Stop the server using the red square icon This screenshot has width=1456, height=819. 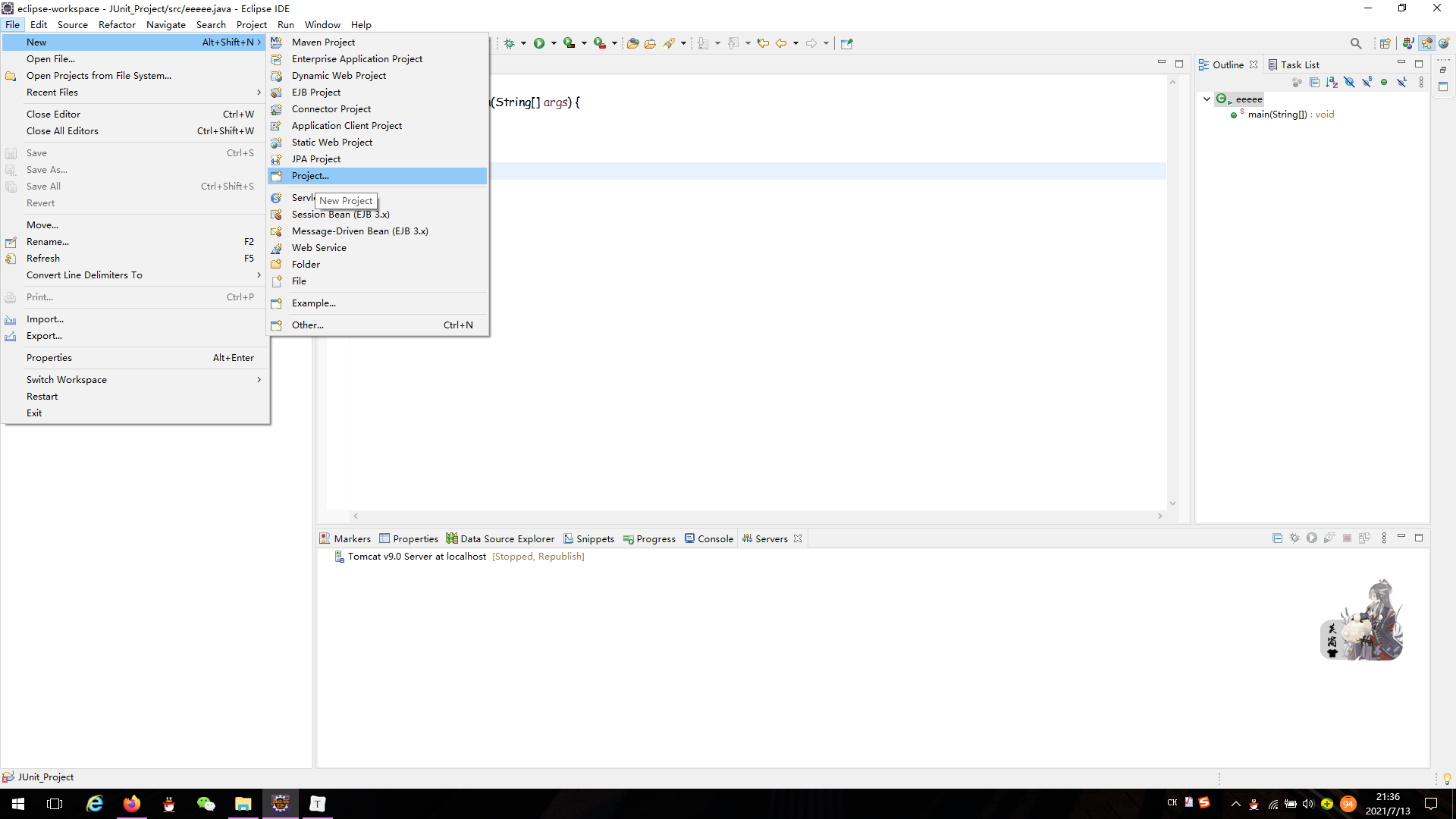[x=1348, y=538]
